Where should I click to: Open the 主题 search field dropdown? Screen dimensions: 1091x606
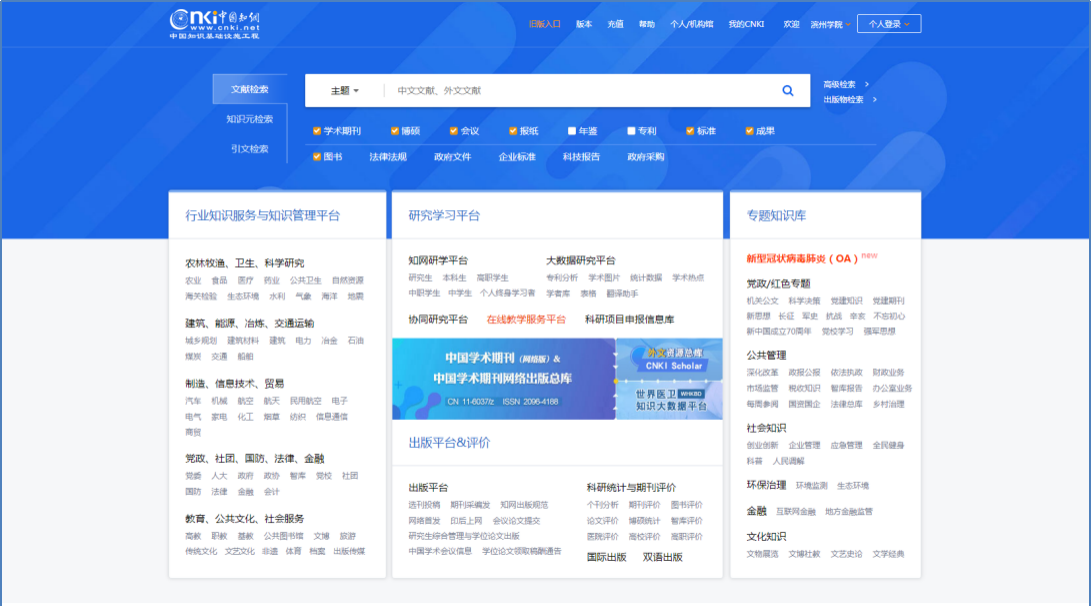point(344,90)
